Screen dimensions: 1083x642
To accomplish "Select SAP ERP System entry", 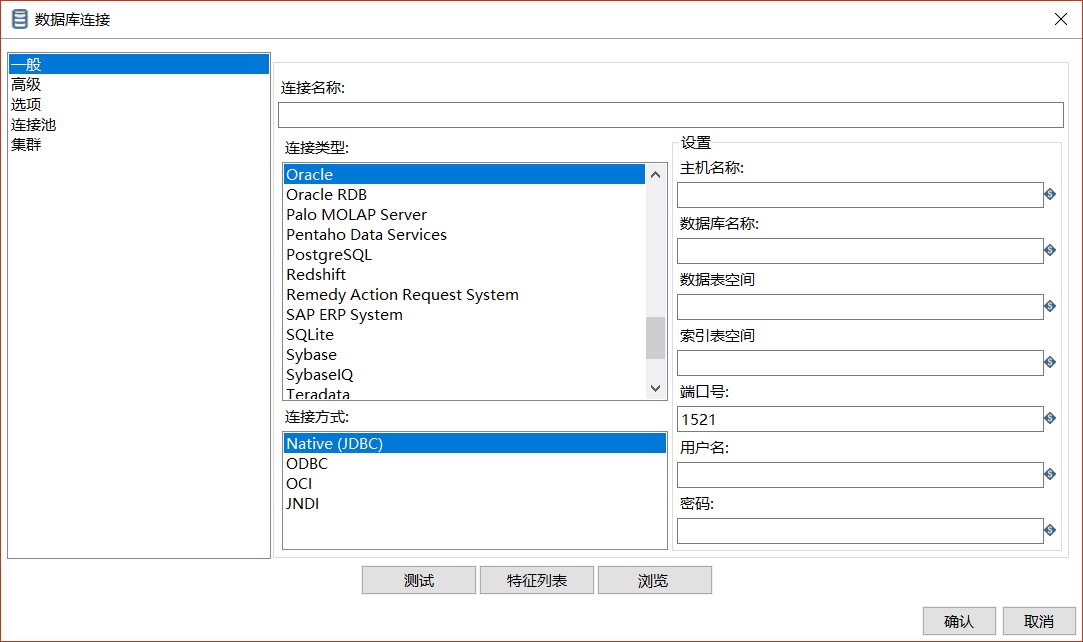I will click(464, 315).
